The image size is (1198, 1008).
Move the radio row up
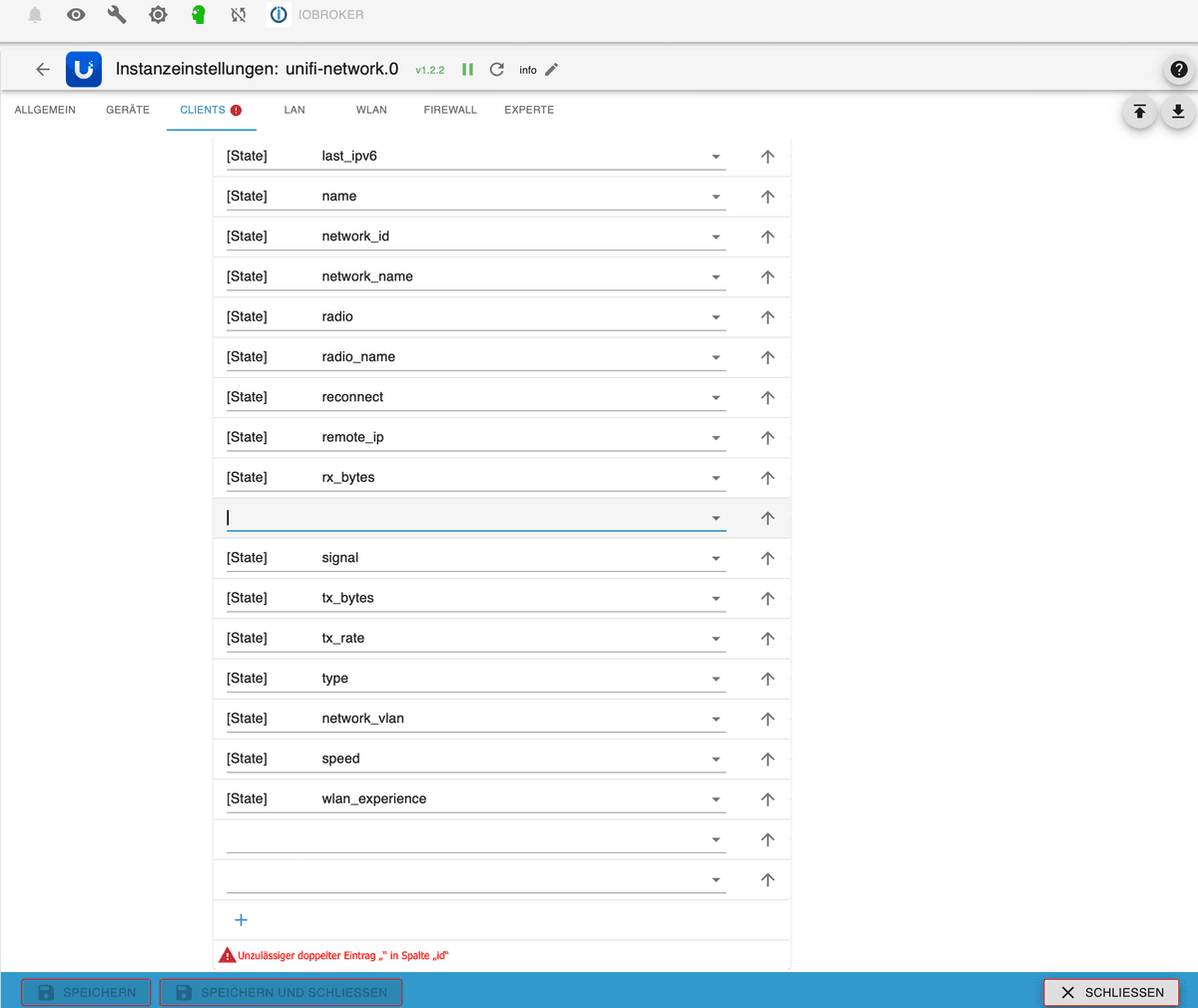pos(768,317)
